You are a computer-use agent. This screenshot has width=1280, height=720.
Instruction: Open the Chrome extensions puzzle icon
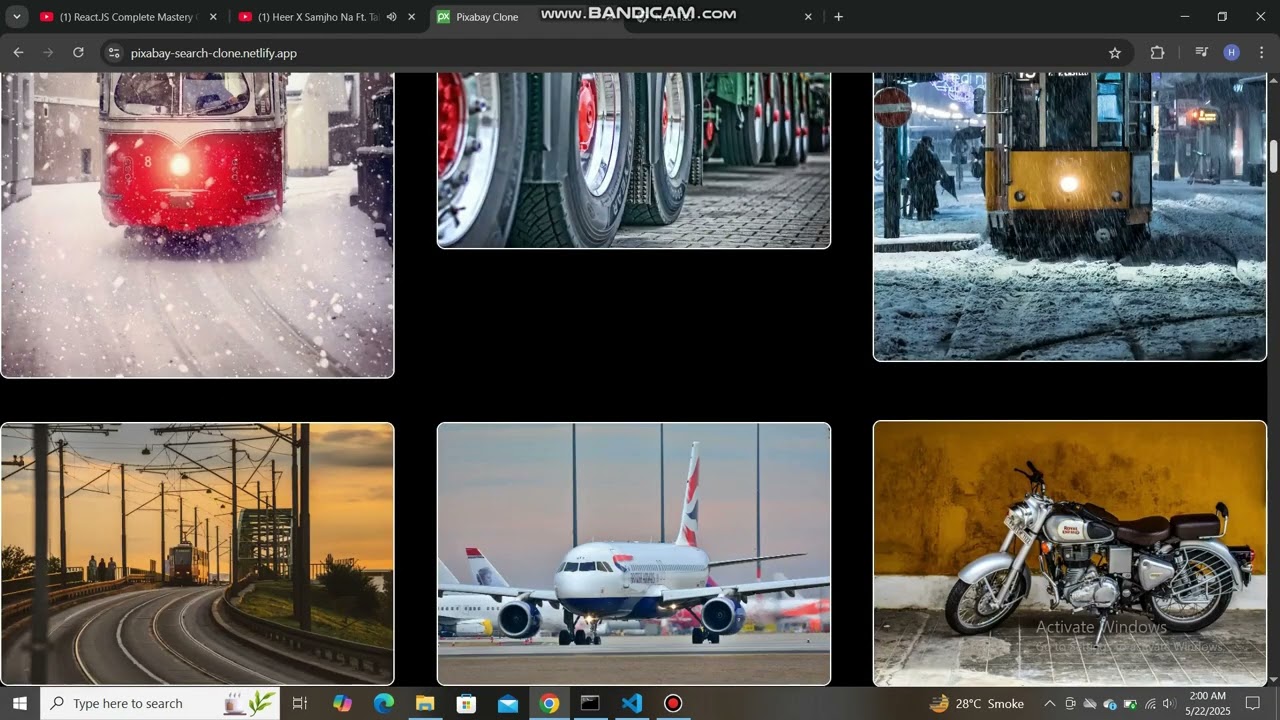click(1158, 53)
